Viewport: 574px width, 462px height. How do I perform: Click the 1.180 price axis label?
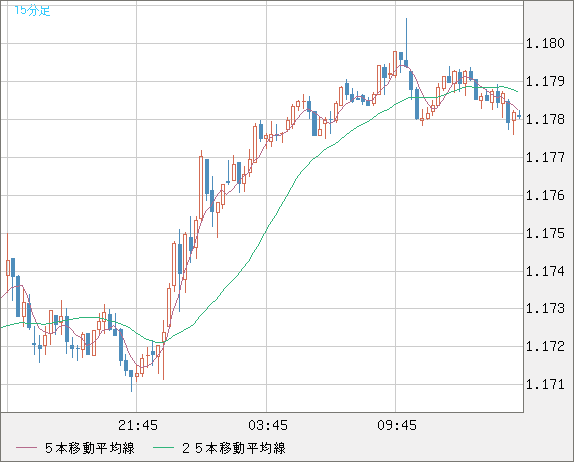pyautogui.click(x=545, y=44)
